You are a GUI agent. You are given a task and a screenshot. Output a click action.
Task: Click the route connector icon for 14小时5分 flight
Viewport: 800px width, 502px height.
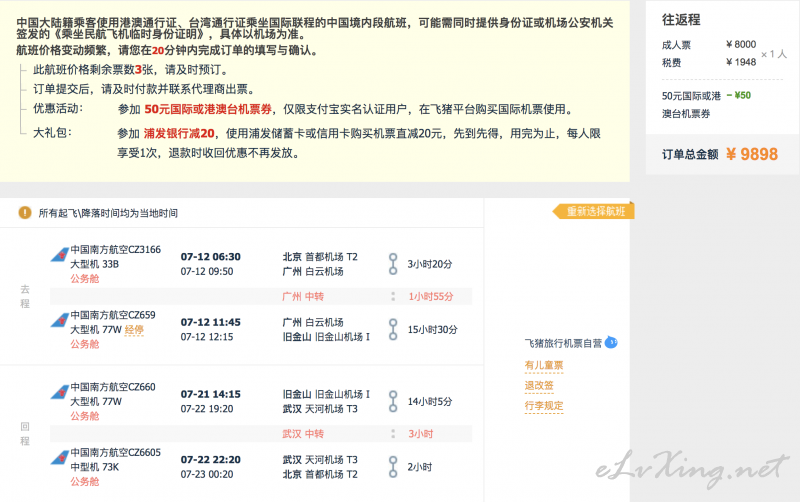pyautogui.click(x=393, y=401)
